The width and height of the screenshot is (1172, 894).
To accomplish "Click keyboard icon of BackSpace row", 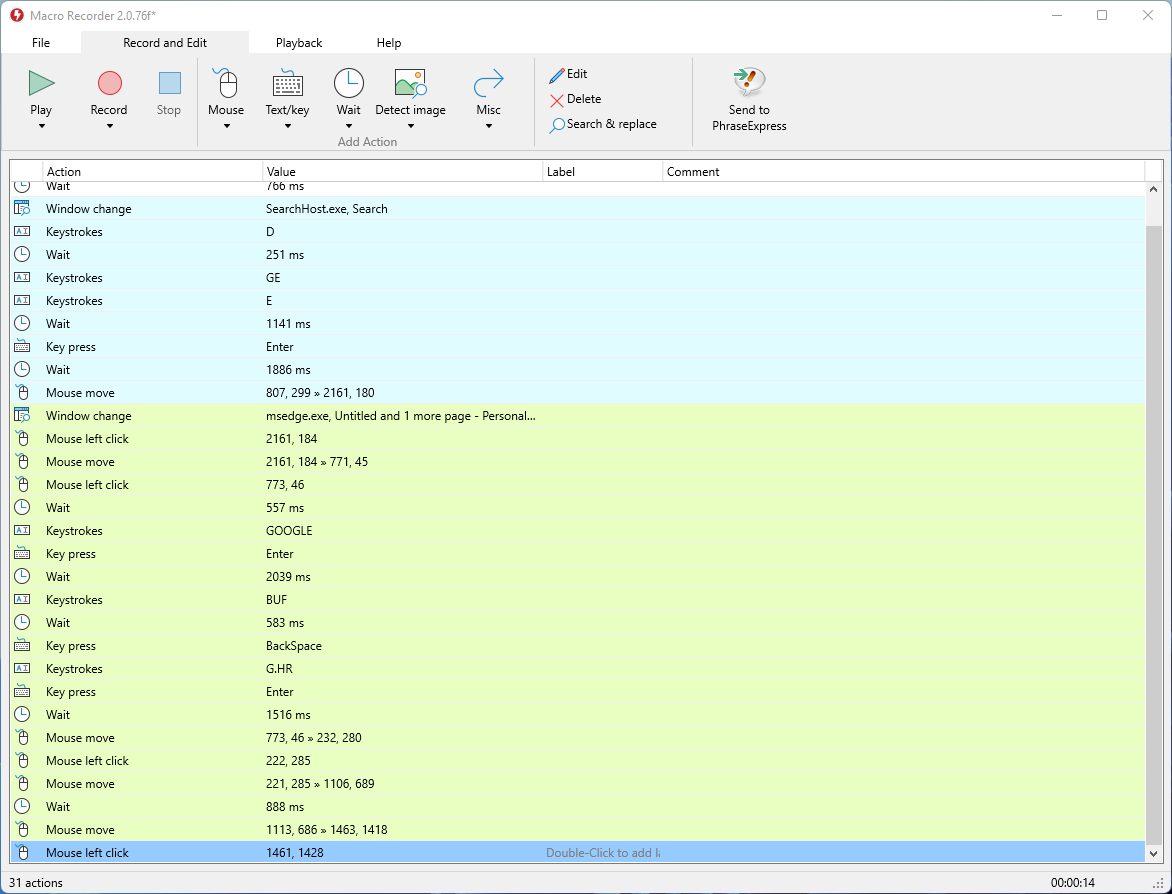I will pos(22,646).
